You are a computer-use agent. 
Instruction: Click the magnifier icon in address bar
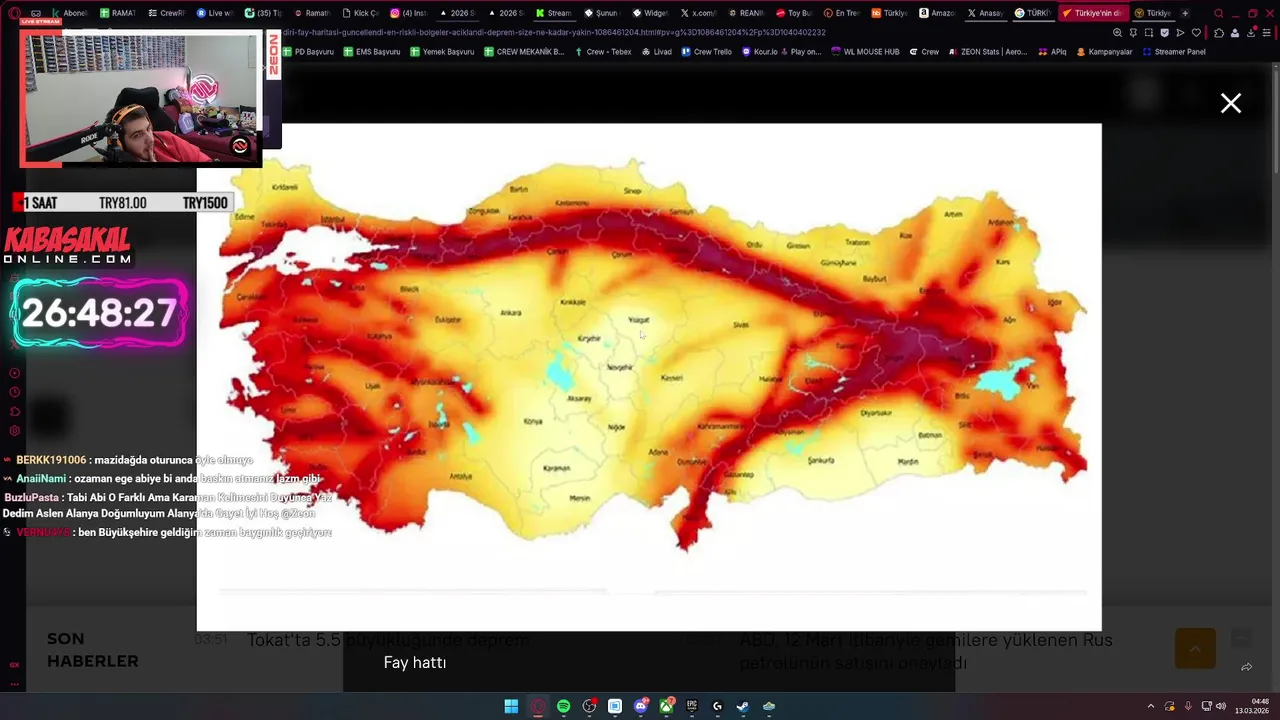1117,33
